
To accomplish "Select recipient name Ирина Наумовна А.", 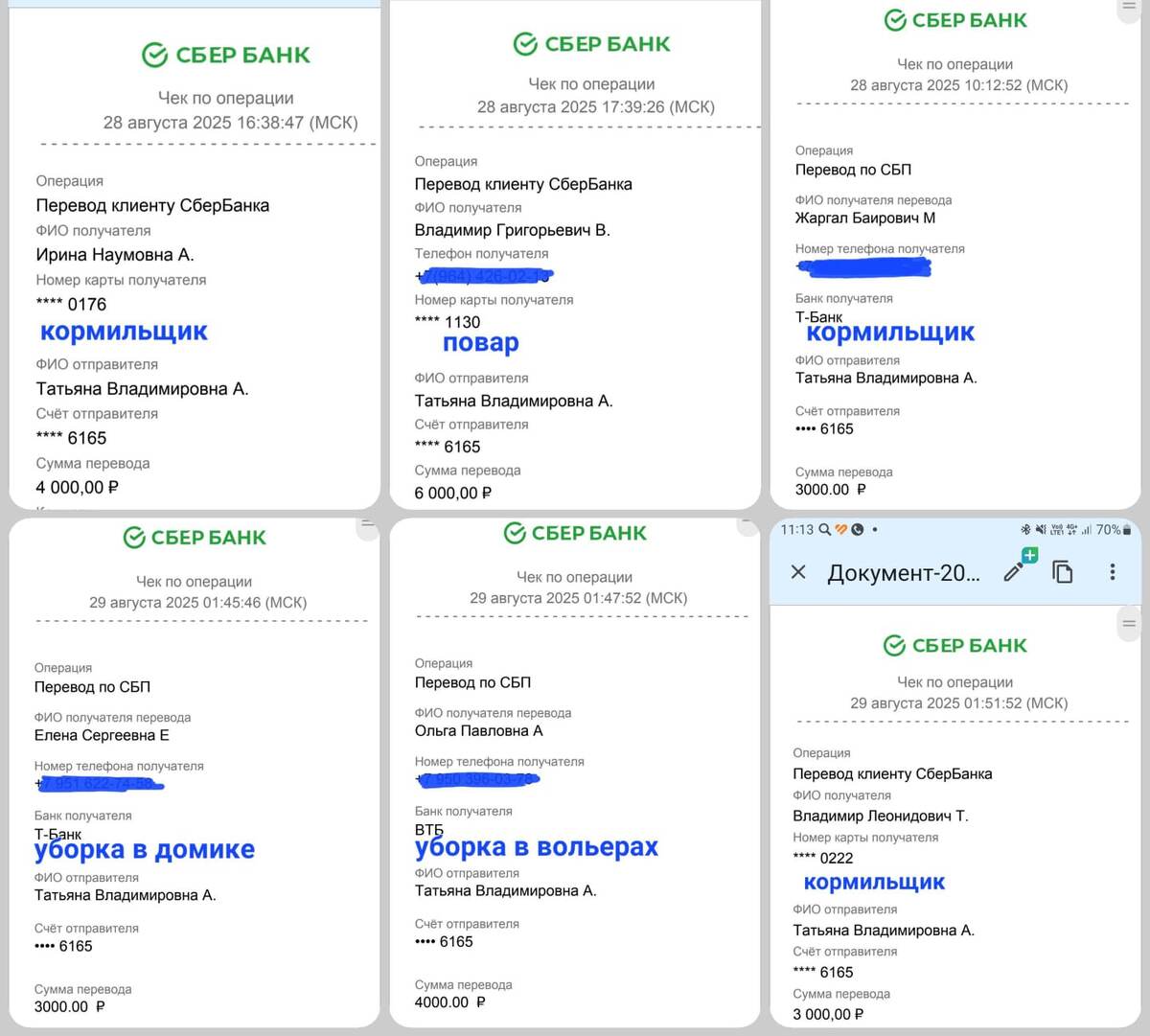I will click(x=115, y=255).
